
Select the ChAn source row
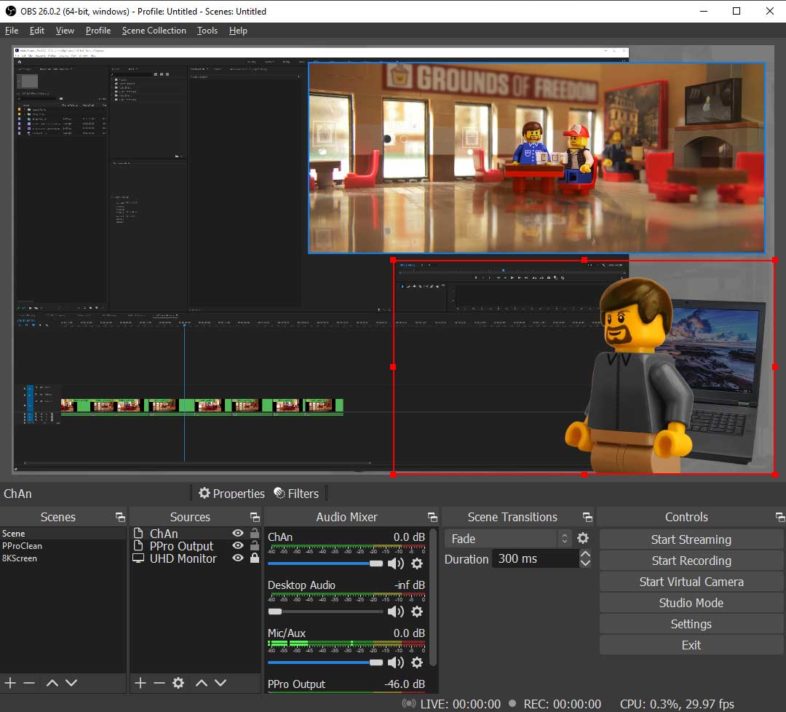(195, 533)
